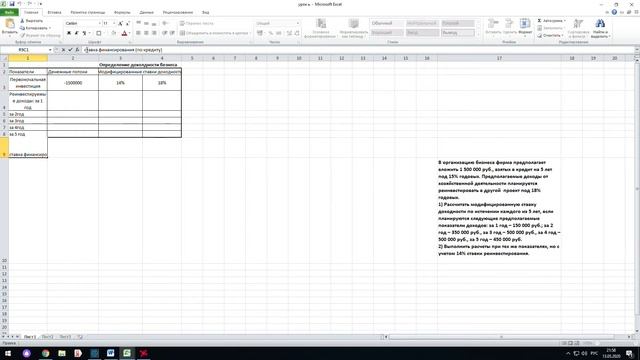Click the Word icon in taskbar
Screen dimensions: 640x360
click(x=111, y=353)
